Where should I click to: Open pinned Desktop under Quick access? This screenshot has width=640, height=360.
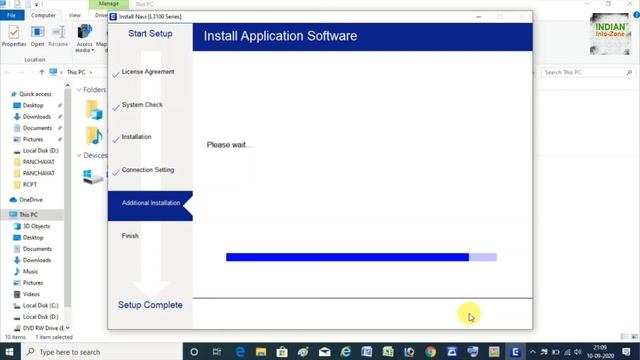33,105
